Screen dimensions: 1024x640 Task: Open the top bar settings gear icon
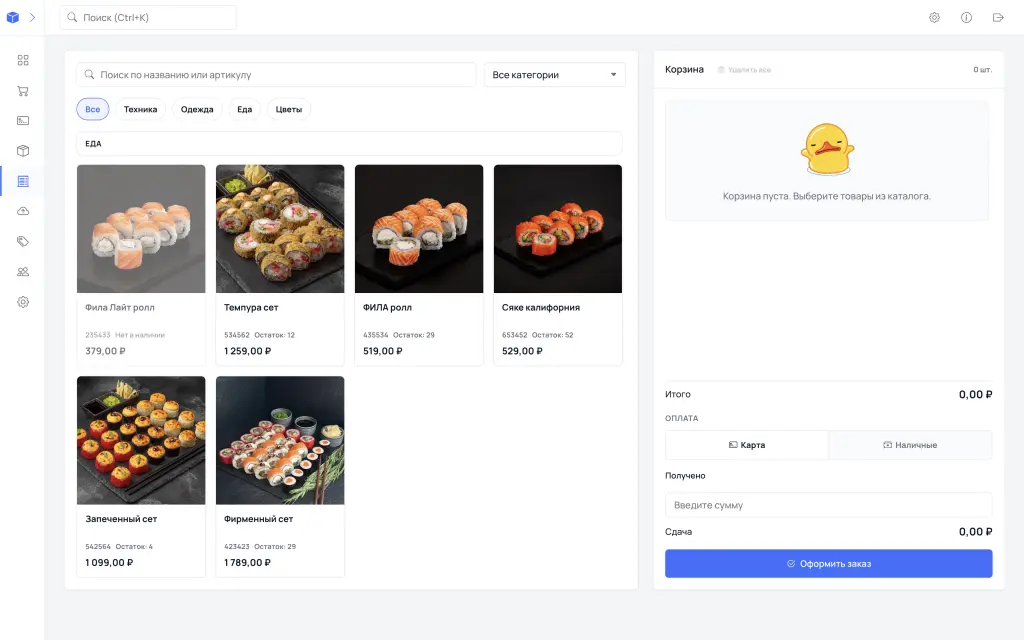click(935, 18)
